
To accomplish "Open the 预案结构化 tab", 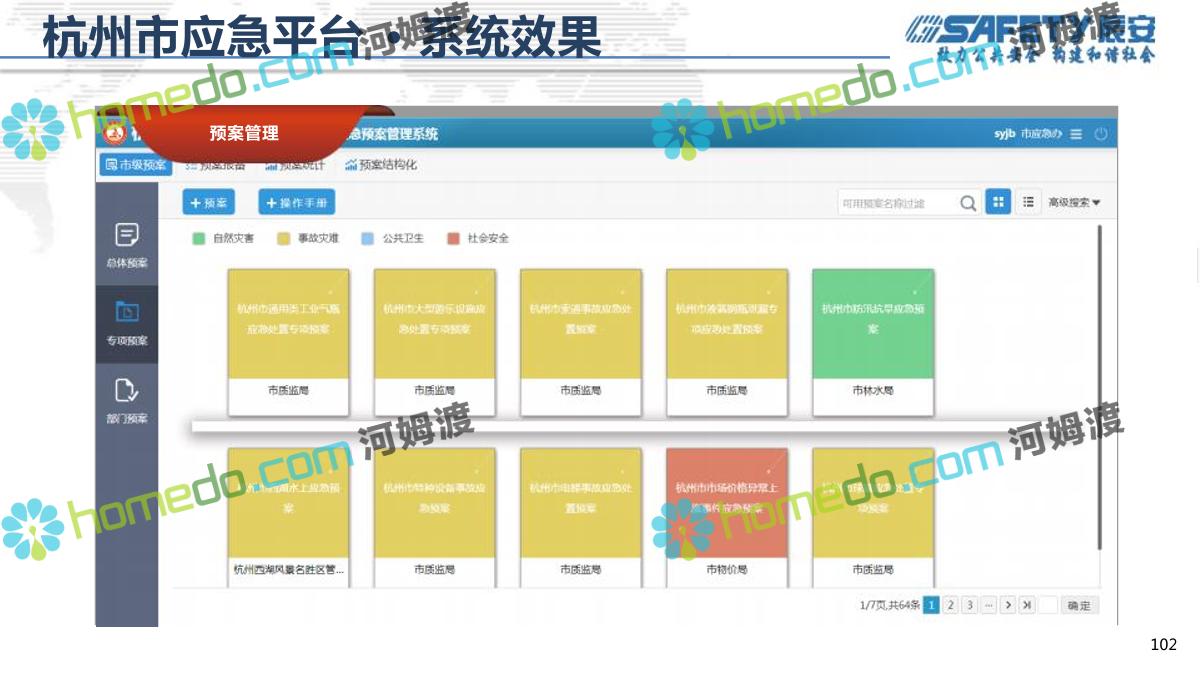I will click(381, 165).
